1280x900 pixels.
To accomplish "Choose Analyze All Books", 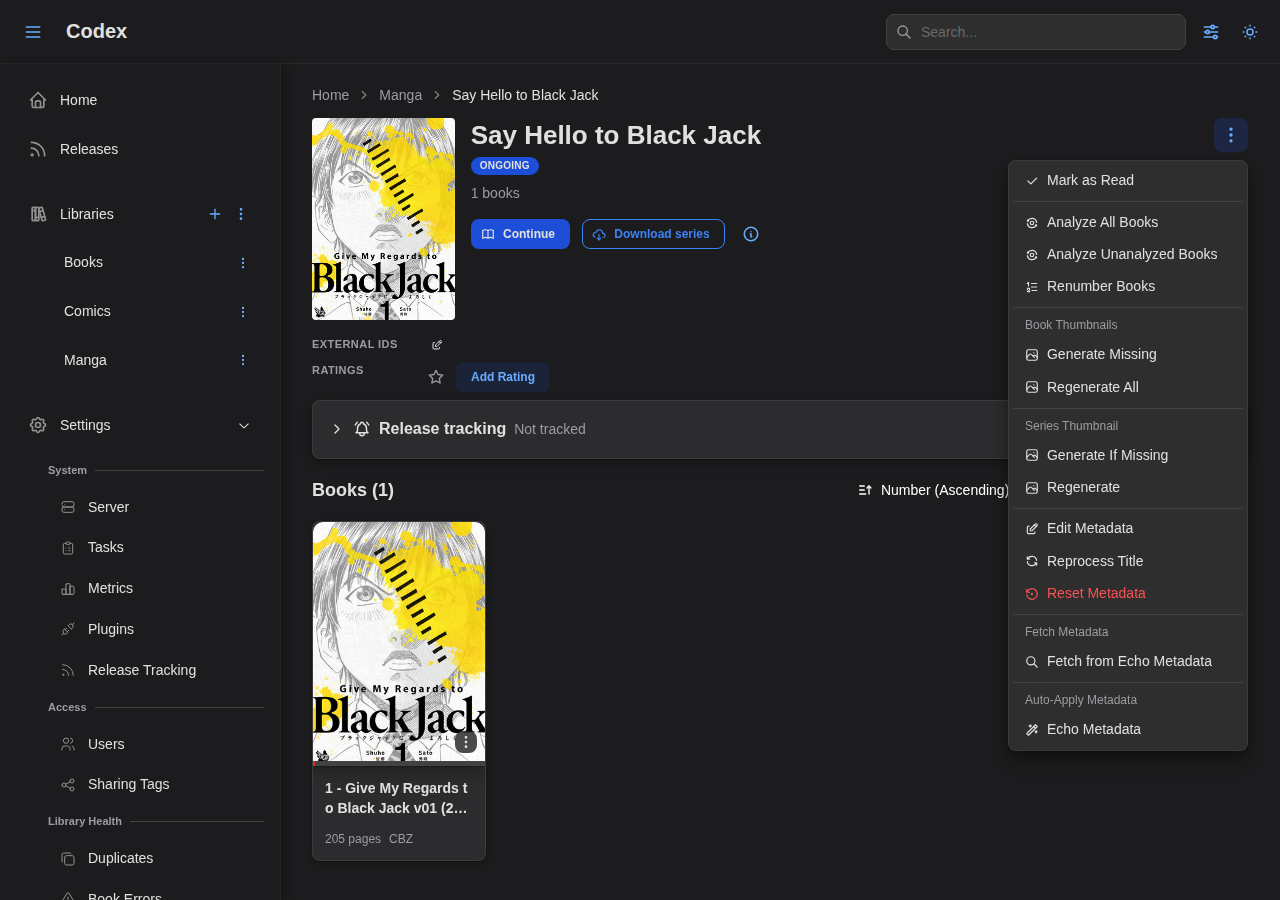I will 1128,223.
